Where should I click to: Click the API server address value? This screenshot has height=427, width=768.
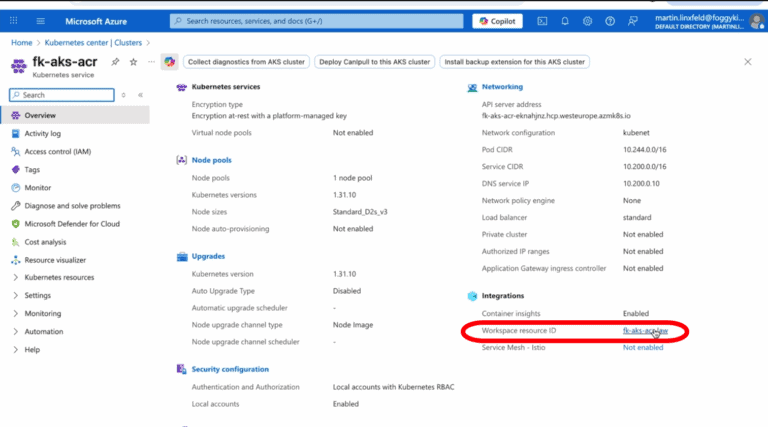click(x=556, y=116)
